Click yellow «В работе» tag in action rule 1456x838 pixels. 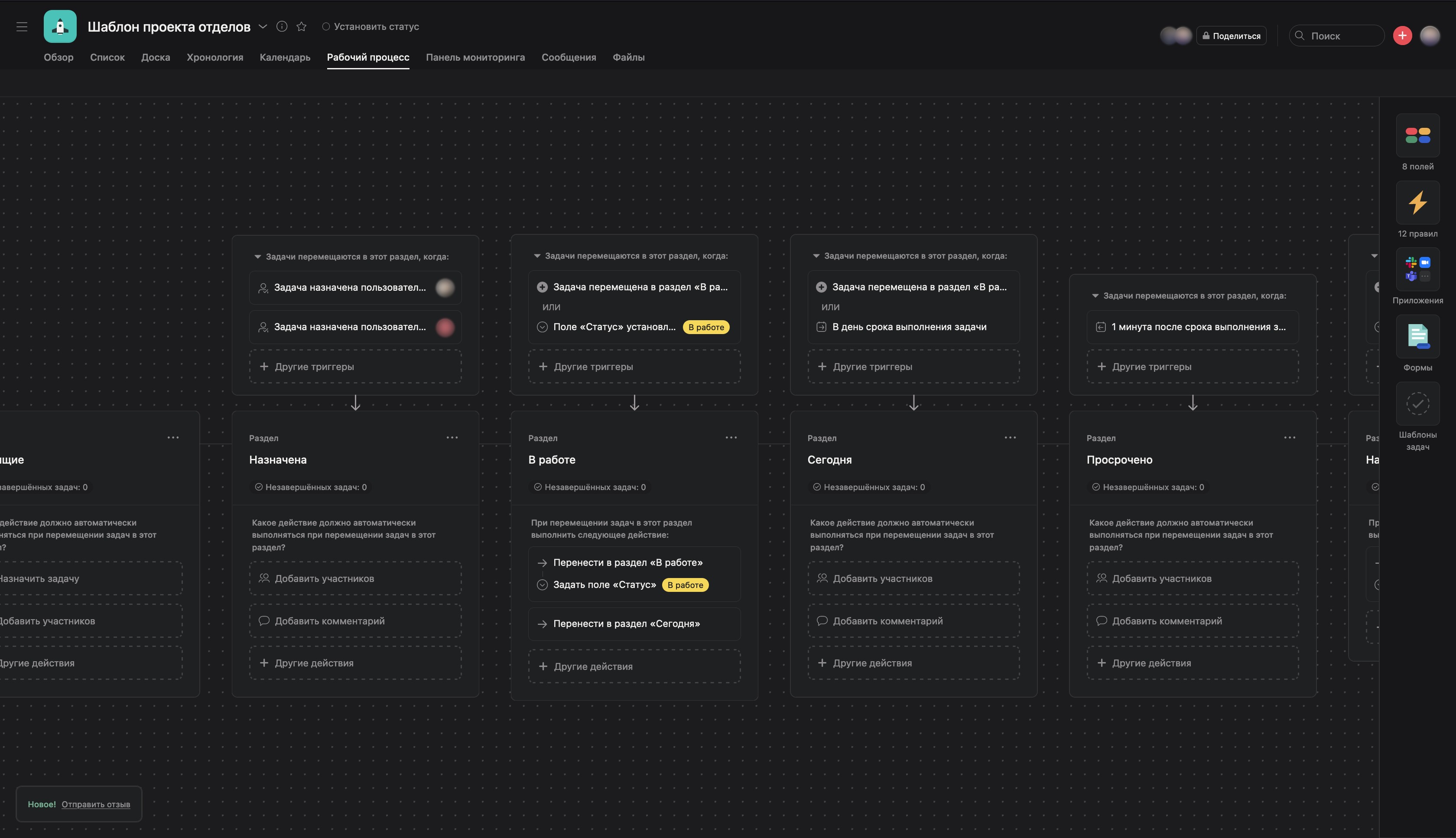pos(685,585)
